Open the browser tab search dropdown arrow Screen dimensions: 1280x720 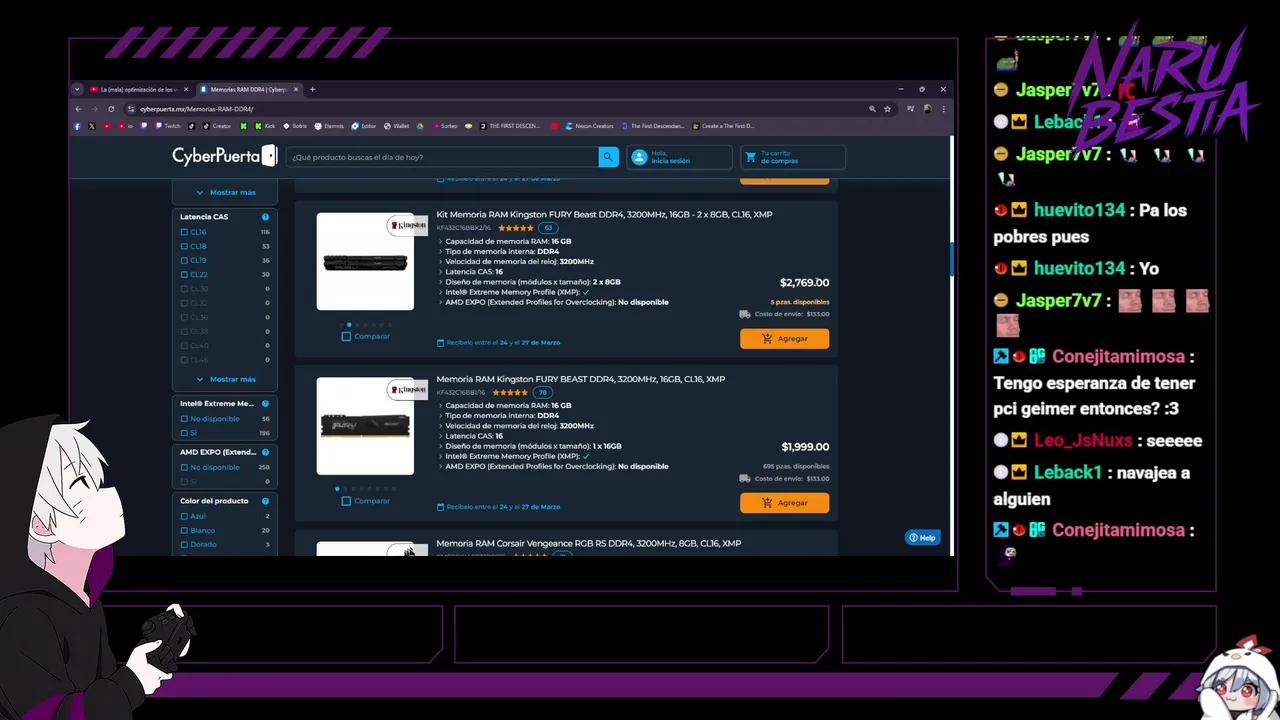point(77,89)
